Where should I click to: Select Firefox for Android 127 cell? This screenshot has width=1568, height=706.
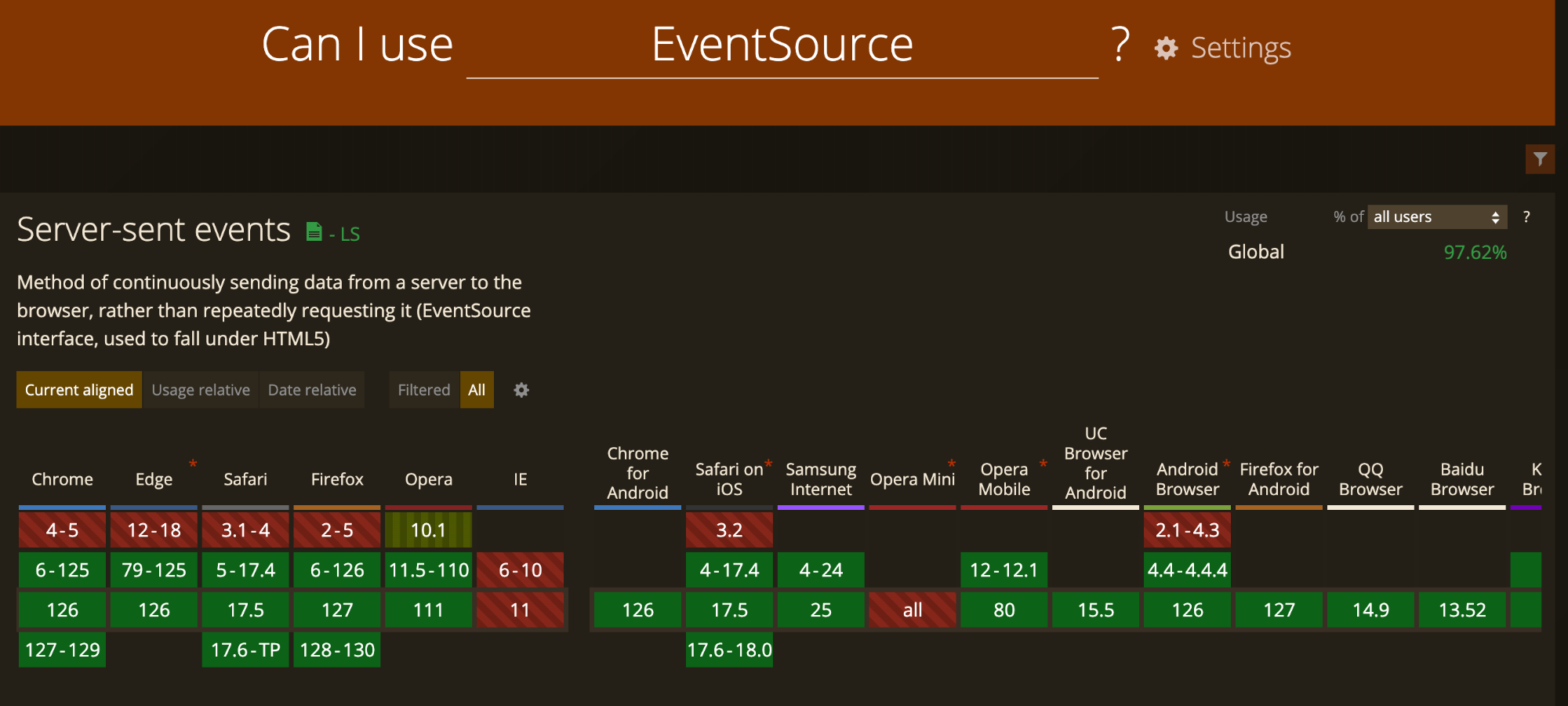tap(1279, 610)
